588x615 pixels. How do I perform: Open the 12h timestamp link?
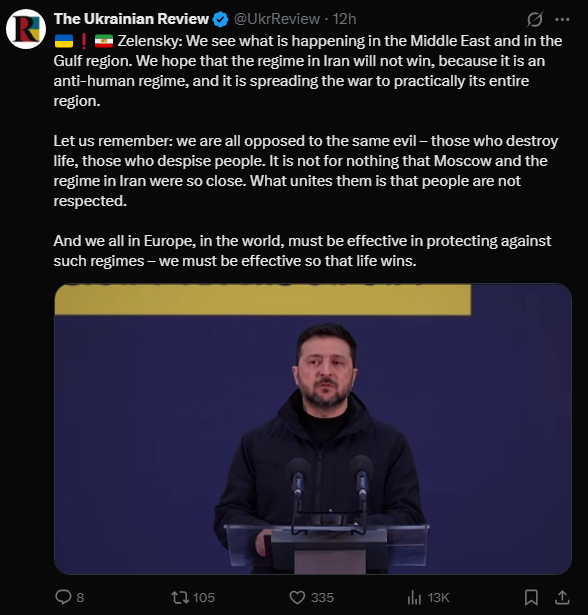point(344,19)
